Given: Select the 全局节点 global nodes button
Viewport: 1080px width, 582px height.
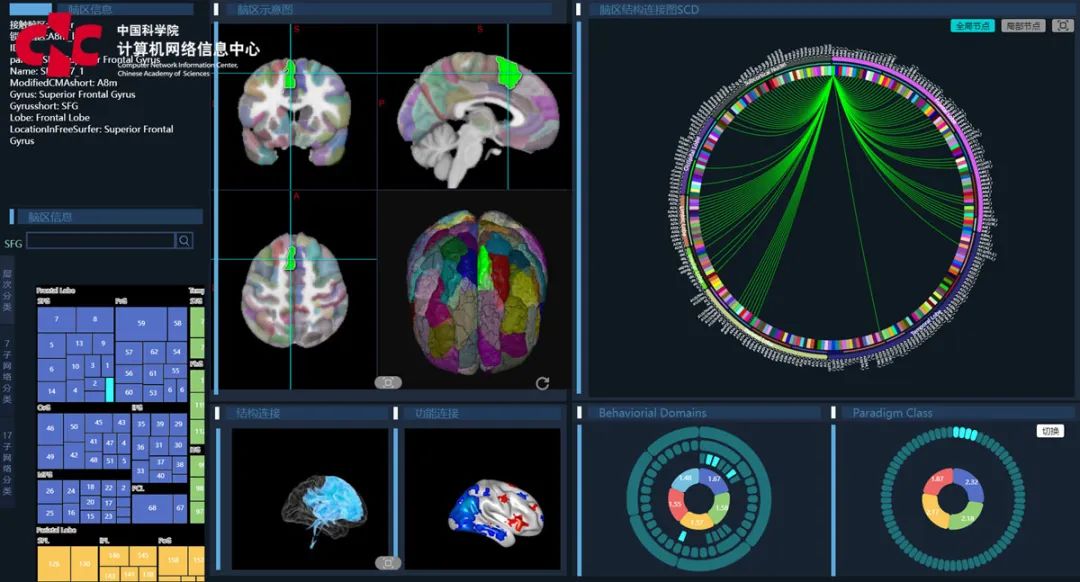Looking at the screenshot, I should [972, 25].
